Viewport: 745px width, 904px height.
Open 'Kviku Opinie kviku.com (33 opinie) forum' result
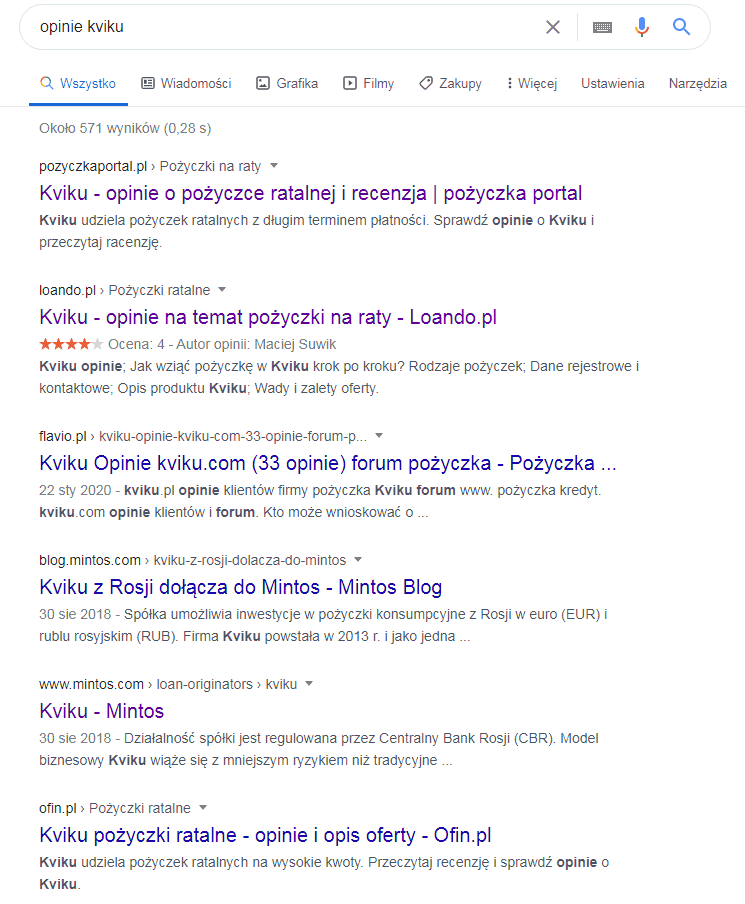pyautogui.click(x=328, y=463)
